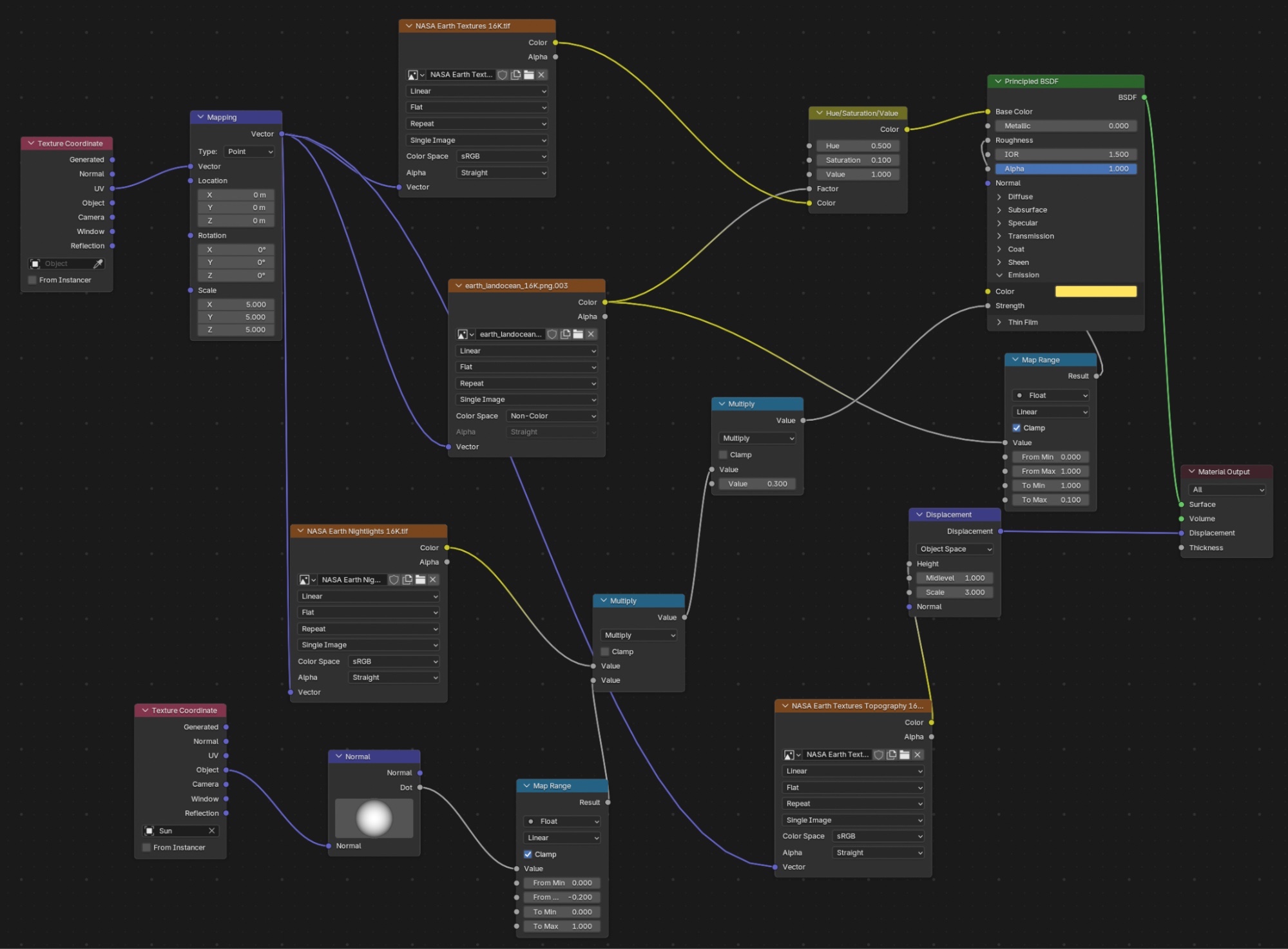Clear the Sun object with X icon
The width and height of the screenshot is (1288, 949).
(211, 830)
